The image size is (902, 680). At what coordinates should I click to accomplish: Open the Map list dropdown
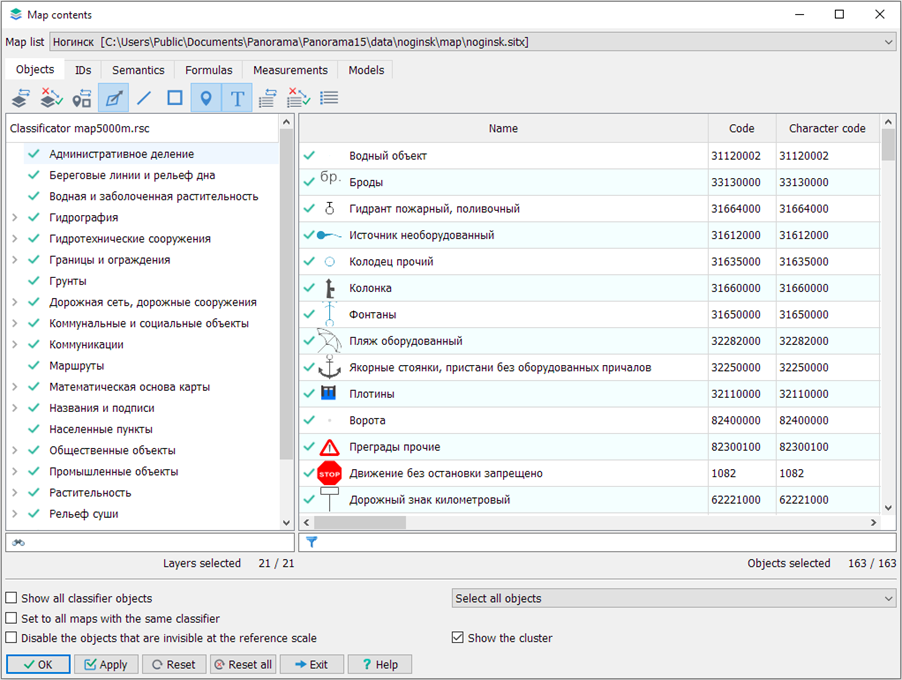pos(888,42)
